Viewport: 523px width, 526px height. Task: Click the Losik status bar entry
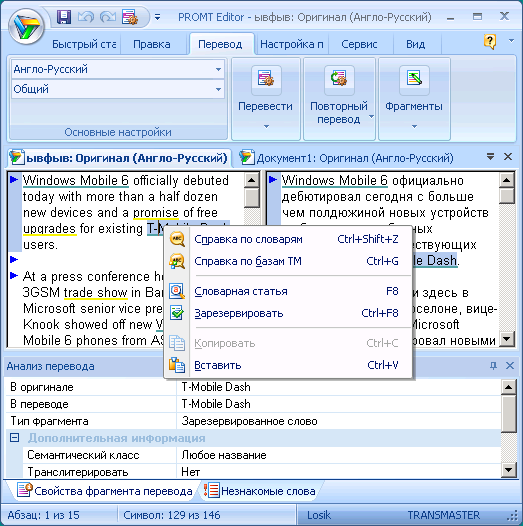click(319, 515)
